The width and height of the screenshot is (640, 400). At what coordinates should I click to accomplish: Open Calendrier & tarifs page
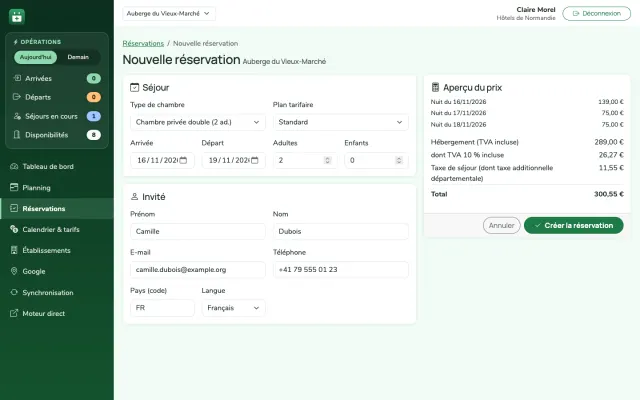[x=57, y=229]
